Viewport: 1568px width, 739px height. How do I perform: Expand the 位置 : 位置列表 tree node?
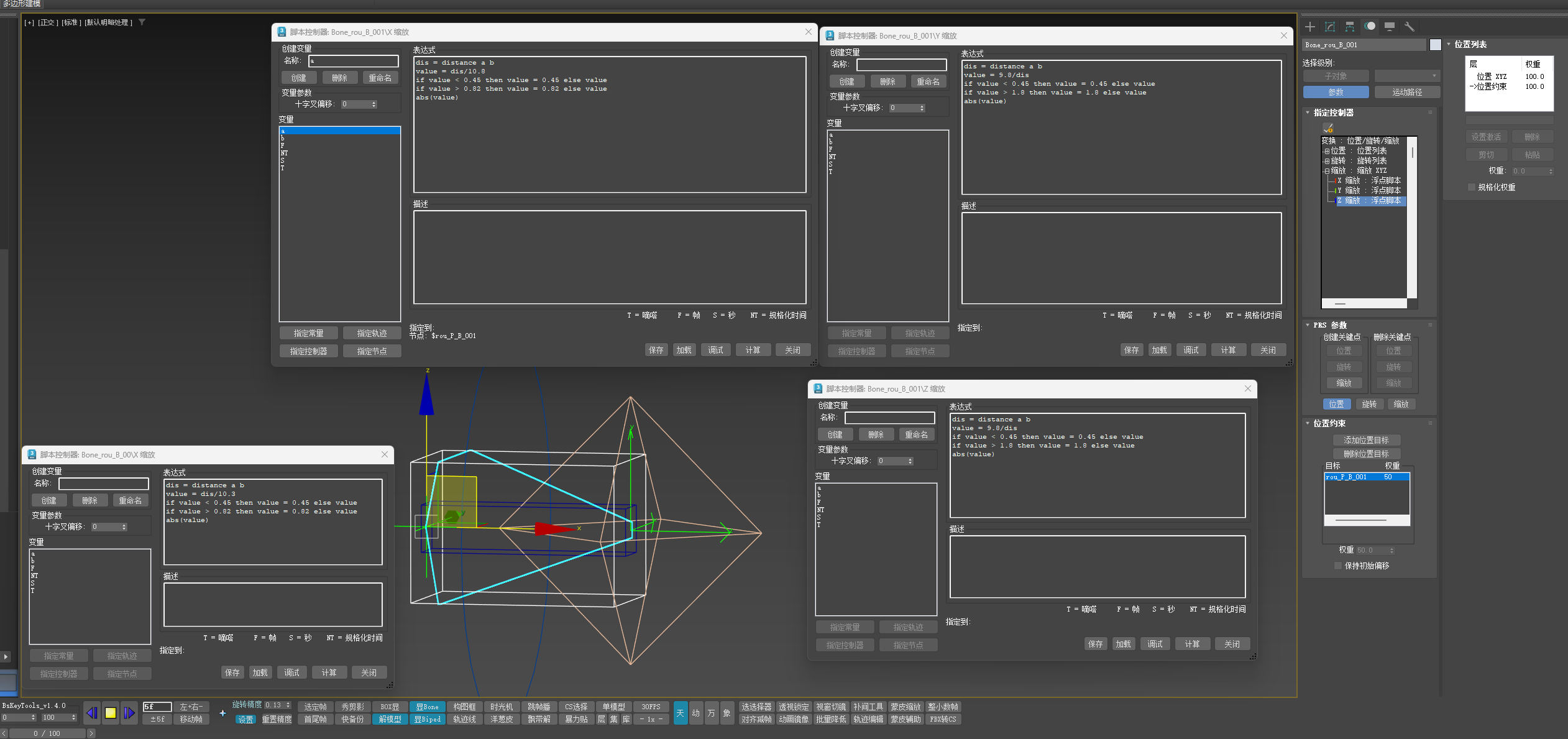(x=1327, y=151)
